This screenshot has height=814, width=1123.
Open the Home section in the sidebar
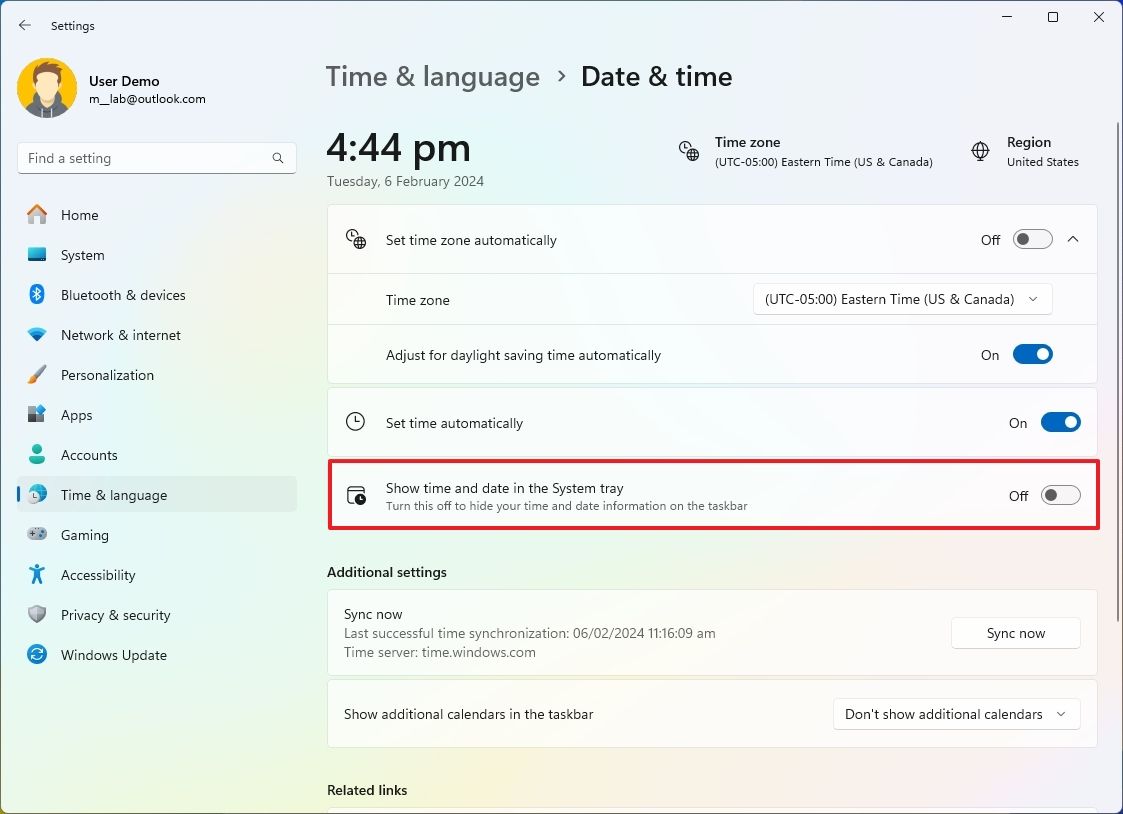click(78, 214)
